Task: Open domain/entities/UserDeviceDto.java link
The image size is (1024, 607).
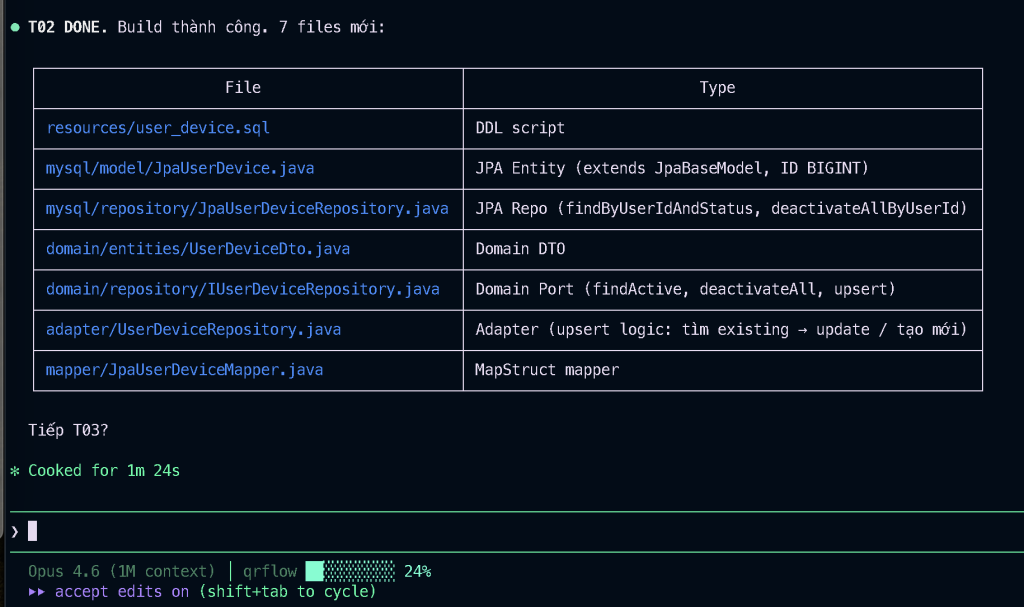Action: (198, 248)
